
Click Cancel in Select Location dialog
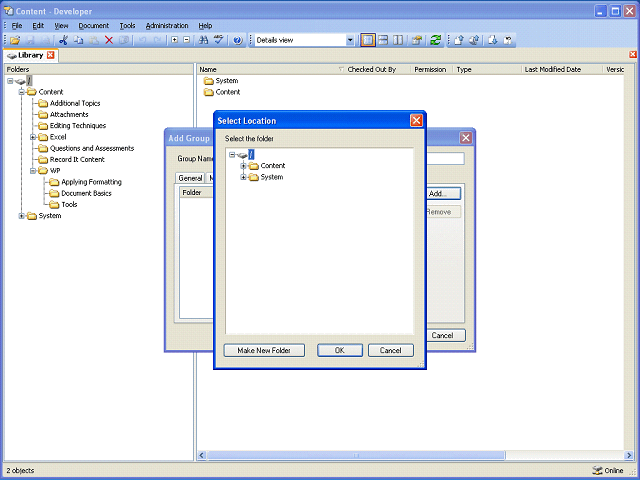pyautogui.click(x=391, y=350)
